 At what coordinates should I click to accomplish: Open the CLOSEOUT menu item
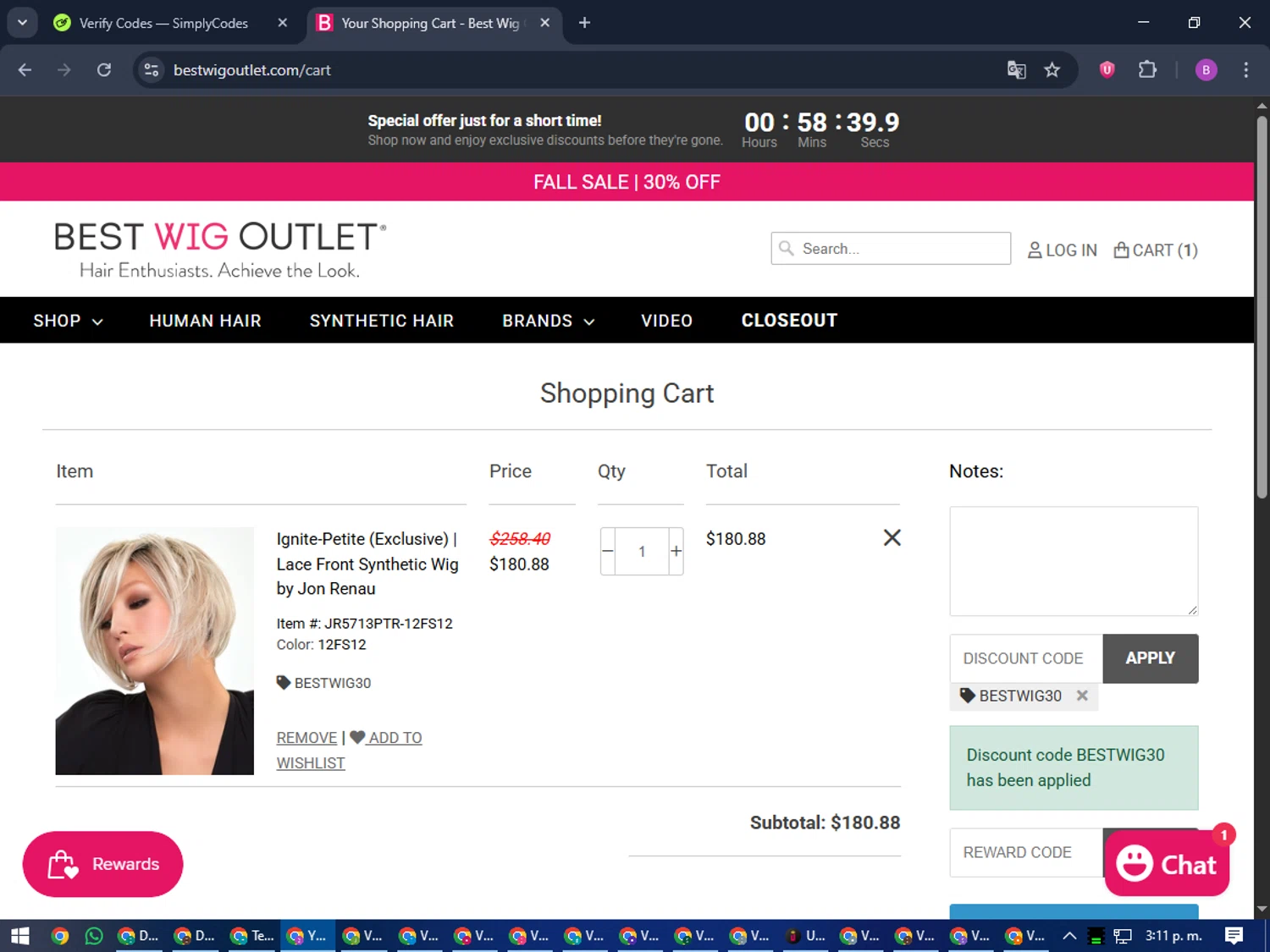(789, 321)
